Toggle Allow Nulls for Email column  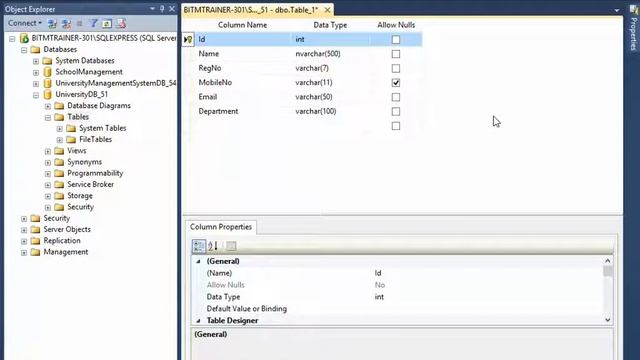(396, 97)
